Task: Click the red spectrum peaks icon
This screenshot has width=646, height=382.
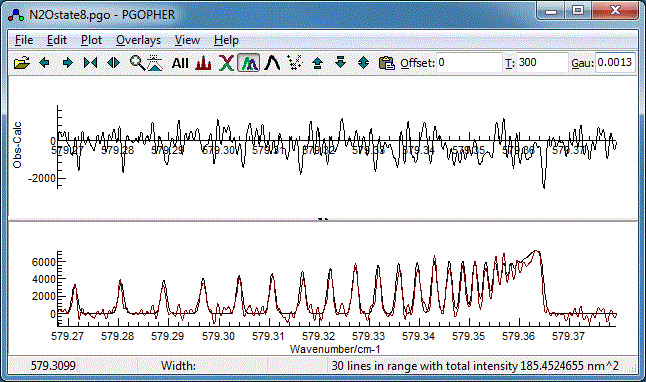Action: (x=203, y=63)
